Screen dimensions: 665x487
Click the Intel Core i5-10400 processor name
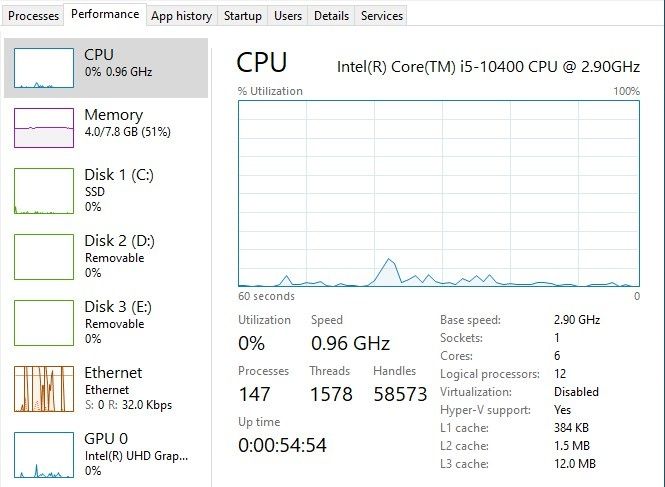[488, 66]
